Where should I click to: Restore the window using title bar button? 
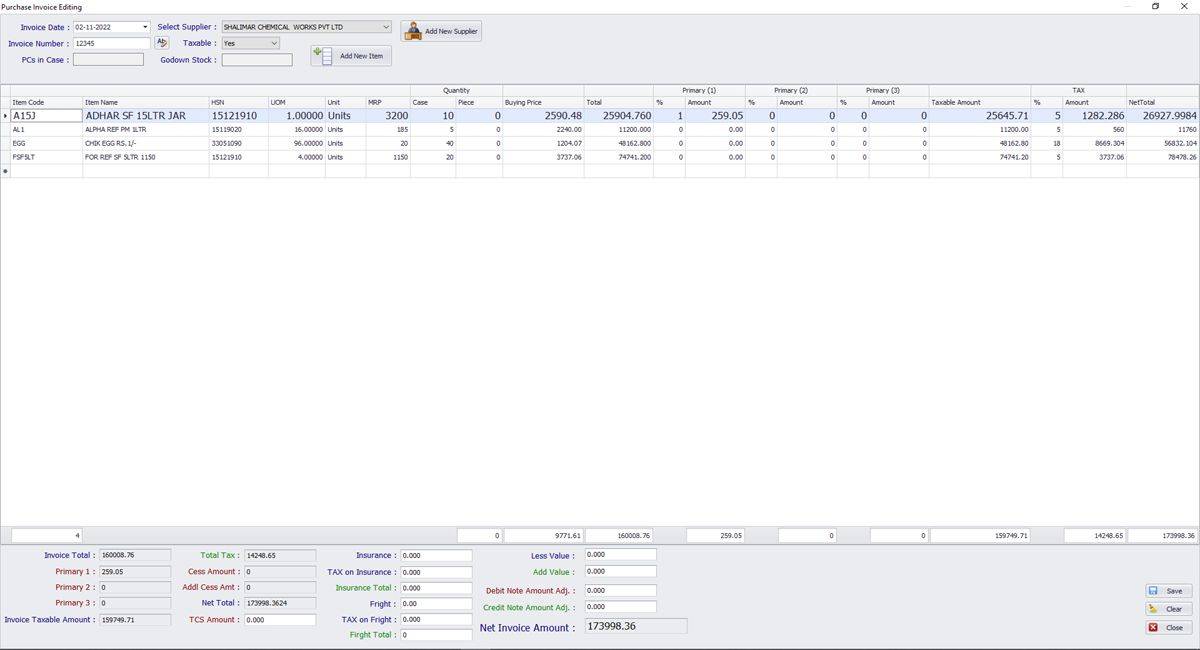click(1156, 6)
